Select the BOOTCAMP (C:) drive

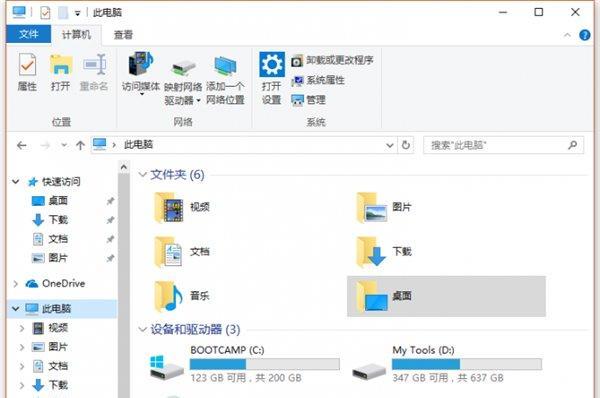245,364
